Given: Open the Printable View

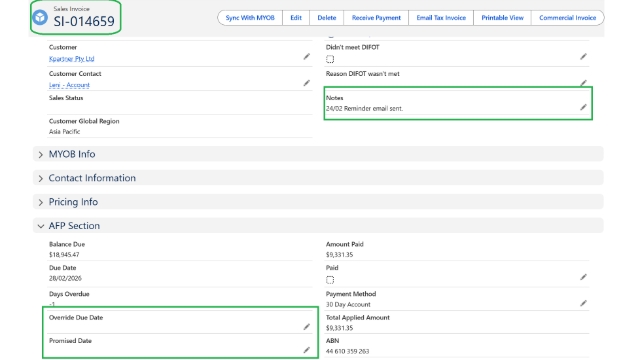Looking at the screenshot, I should click(502, 18).
